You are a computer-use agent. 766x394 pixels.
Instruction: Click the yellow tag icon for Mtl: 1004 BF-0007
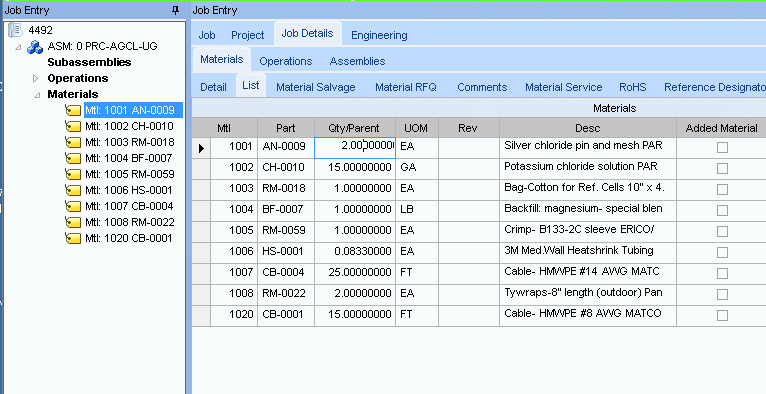pyautogui.click(x=73, y=158)
